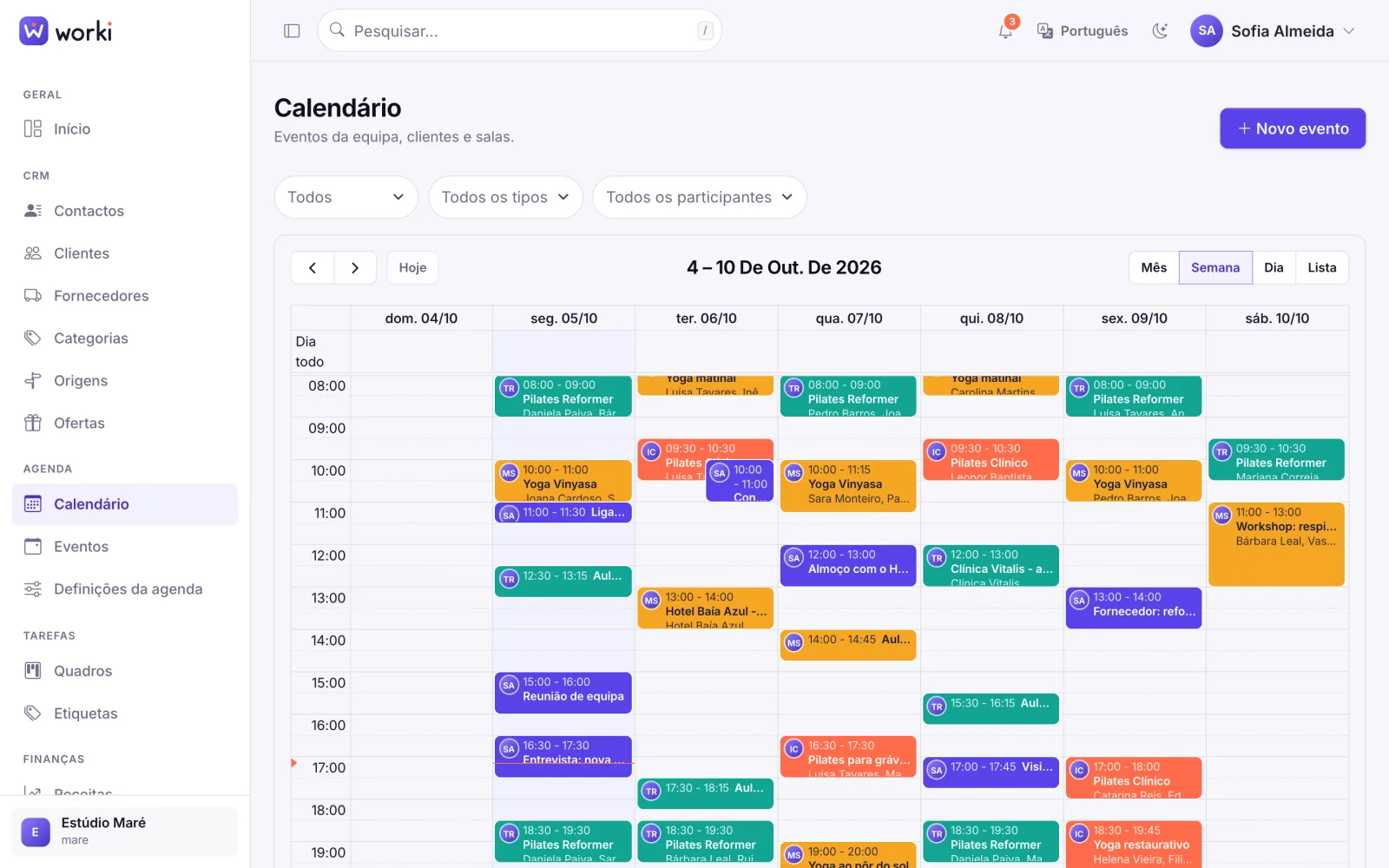This screenshot has height=868, width=1389.
Task: Jump to Hoje in the calendar
Action: (x=412, y=267)
